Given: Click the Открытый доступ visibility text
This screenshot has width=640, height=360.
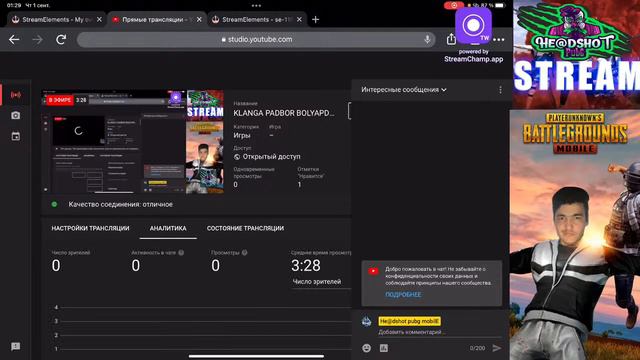Looking at the screenshot, I should click(x=271, y=157).
